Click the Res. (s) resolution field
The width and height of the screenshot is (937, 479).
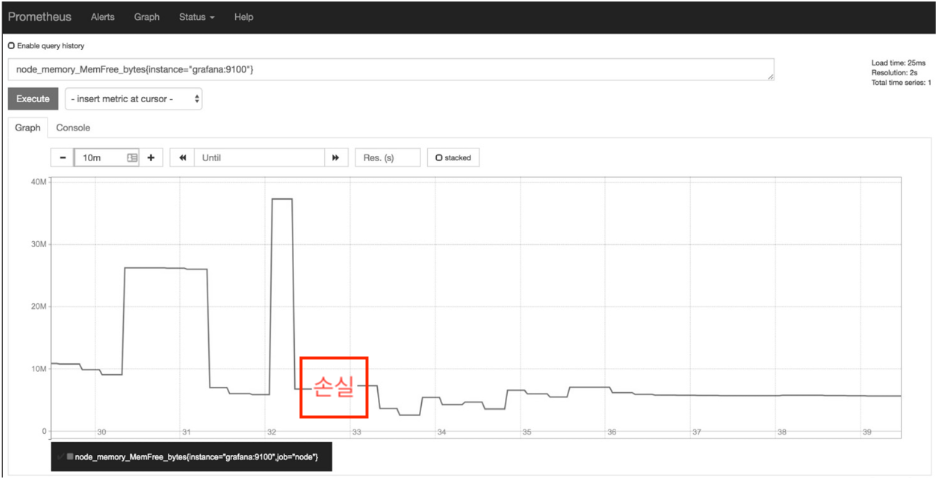point(387,158)
